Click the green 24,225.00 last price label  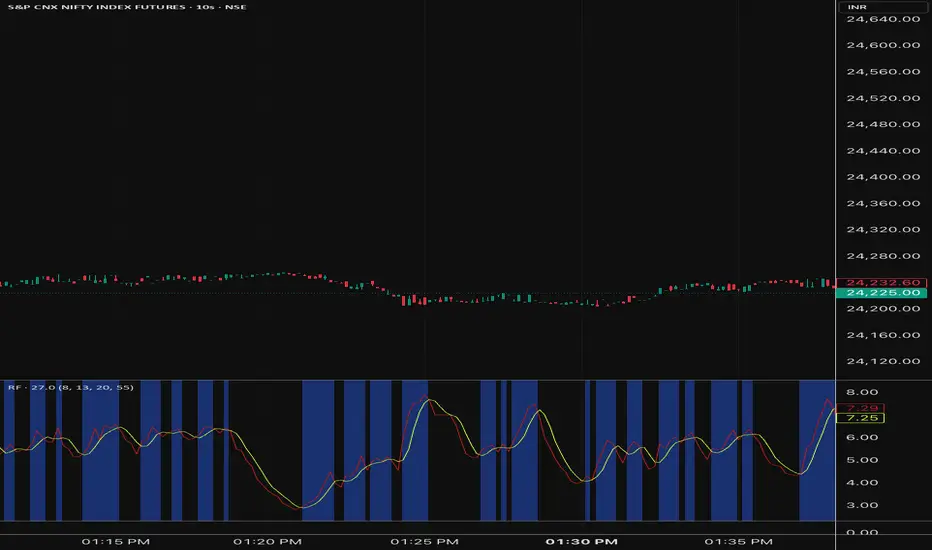pyautogui.click(x=881, y=293)
